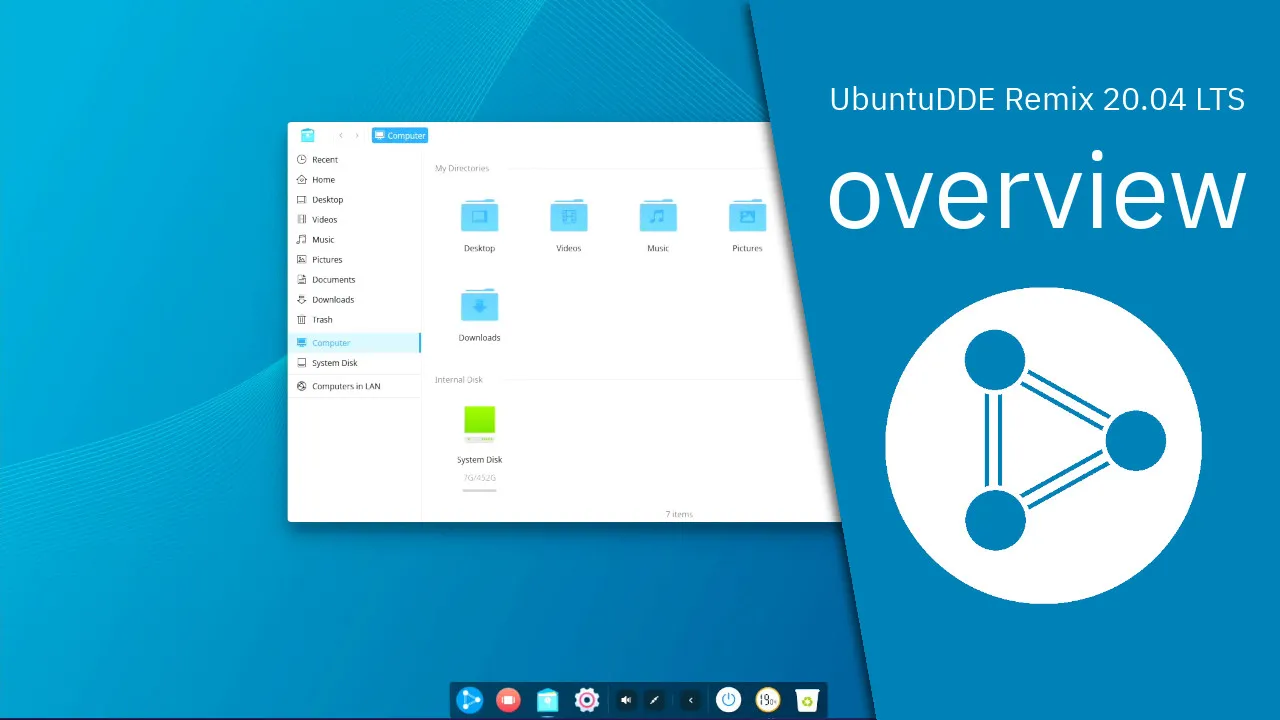This screenshot has width=1280, height=720.
Task: Click the System Disk usage bar
Action: point(480,490)
